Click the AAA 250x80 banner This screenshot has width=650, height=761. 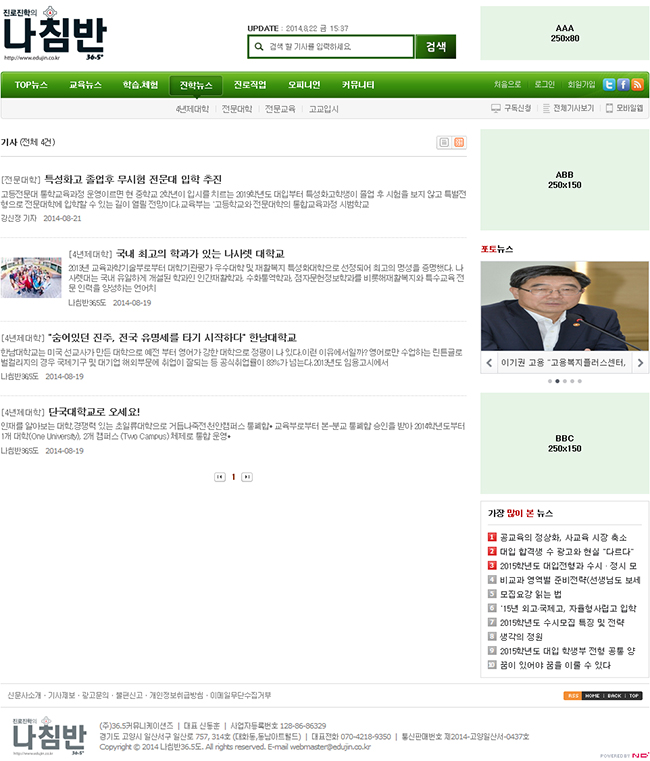coord(565,33)
